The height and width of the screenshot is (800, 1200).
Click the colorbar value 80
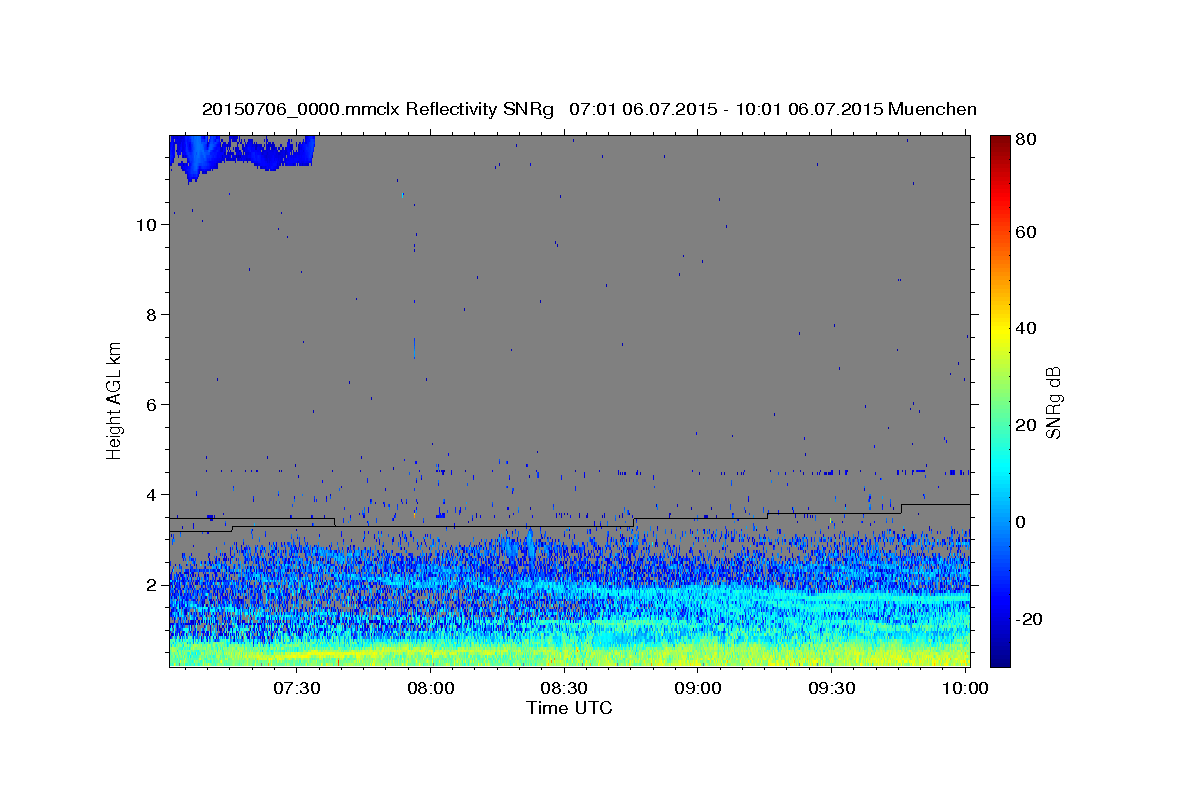point(1027,140)
